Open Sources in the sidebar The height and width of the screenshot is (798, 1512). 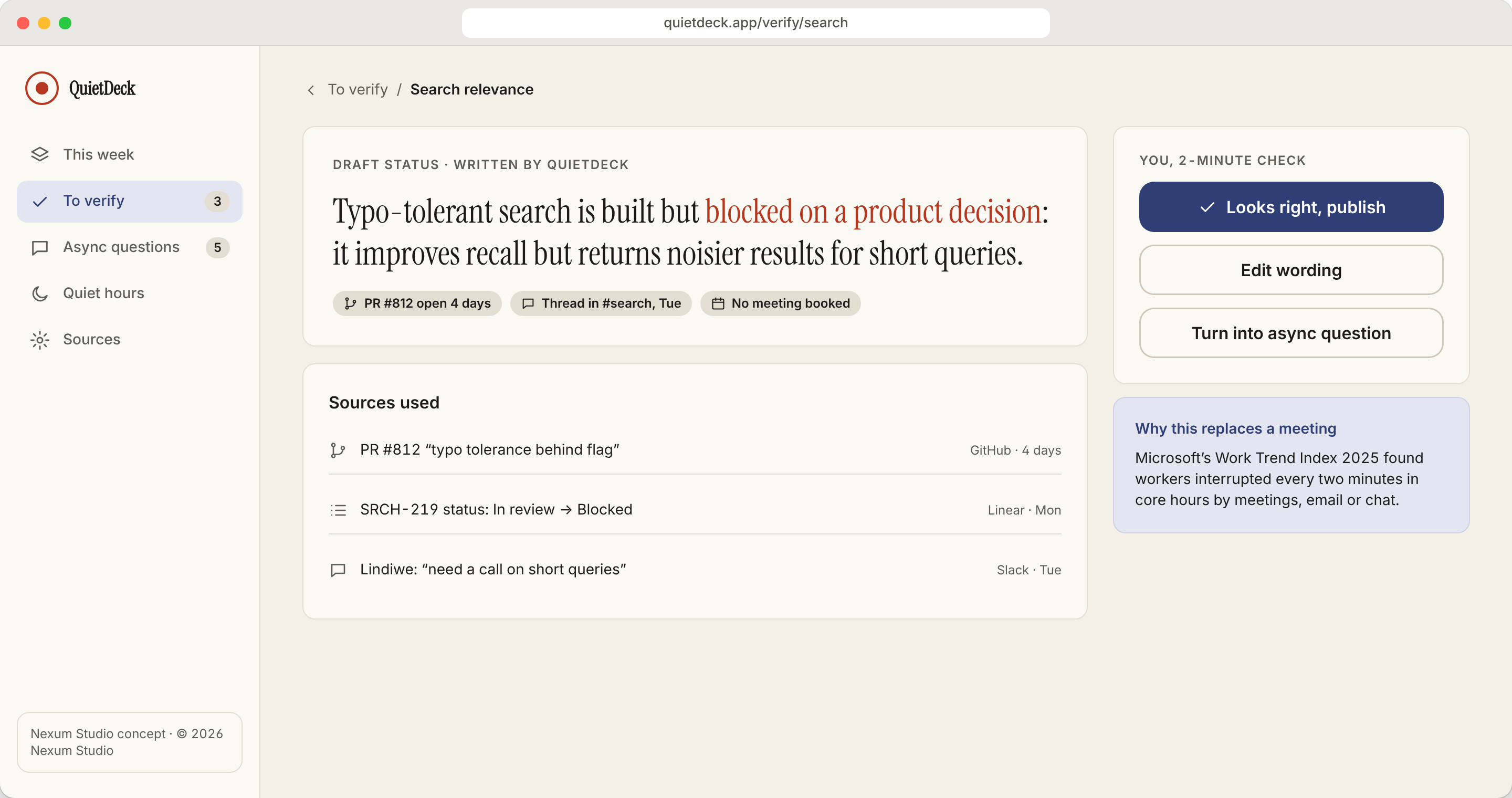point(129,340)
